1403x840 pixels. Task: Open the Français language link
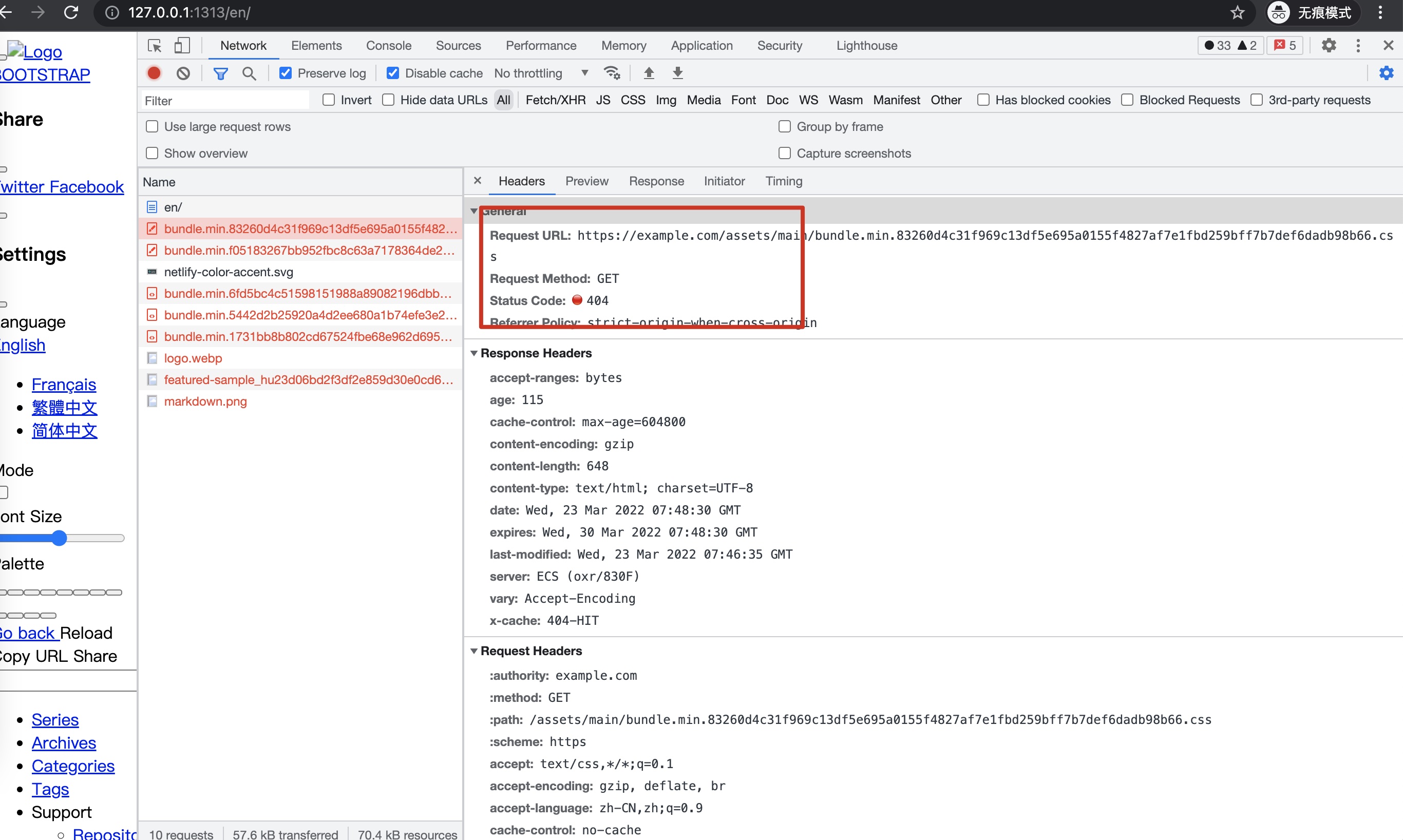click(63, 385)
